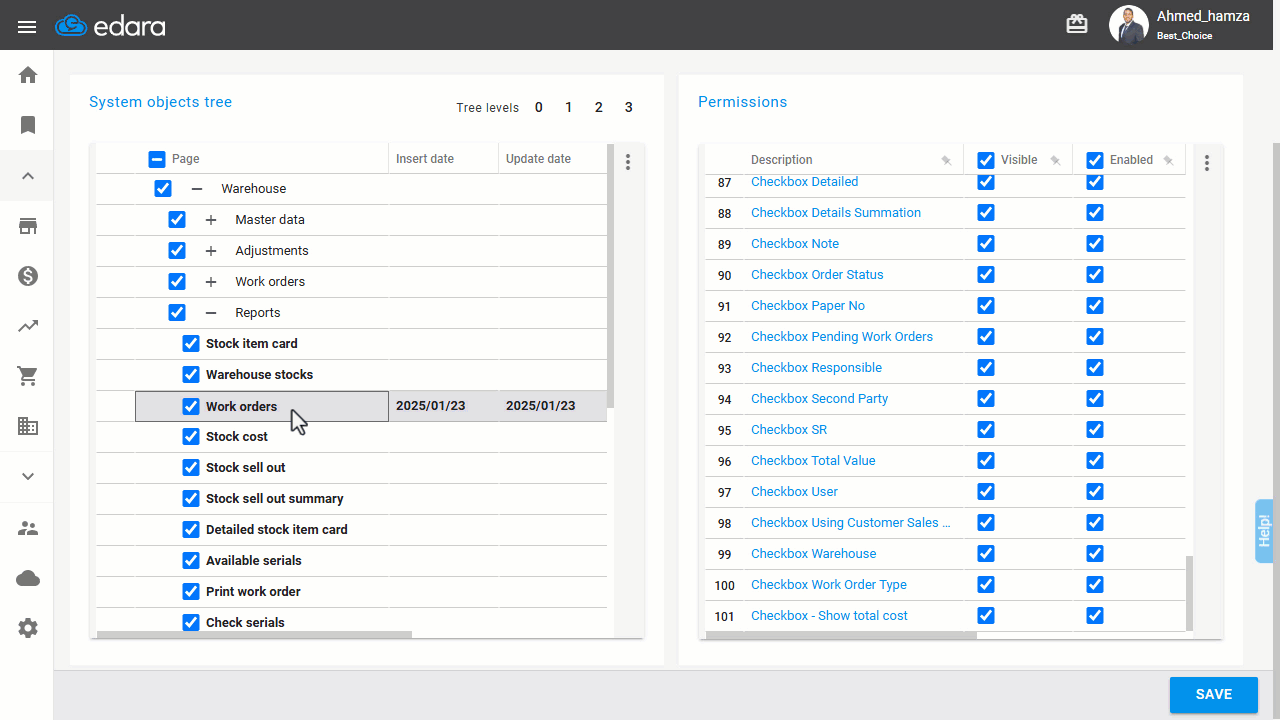
Task: Go to the Home icon in sidebar
Action: [28, 75]
